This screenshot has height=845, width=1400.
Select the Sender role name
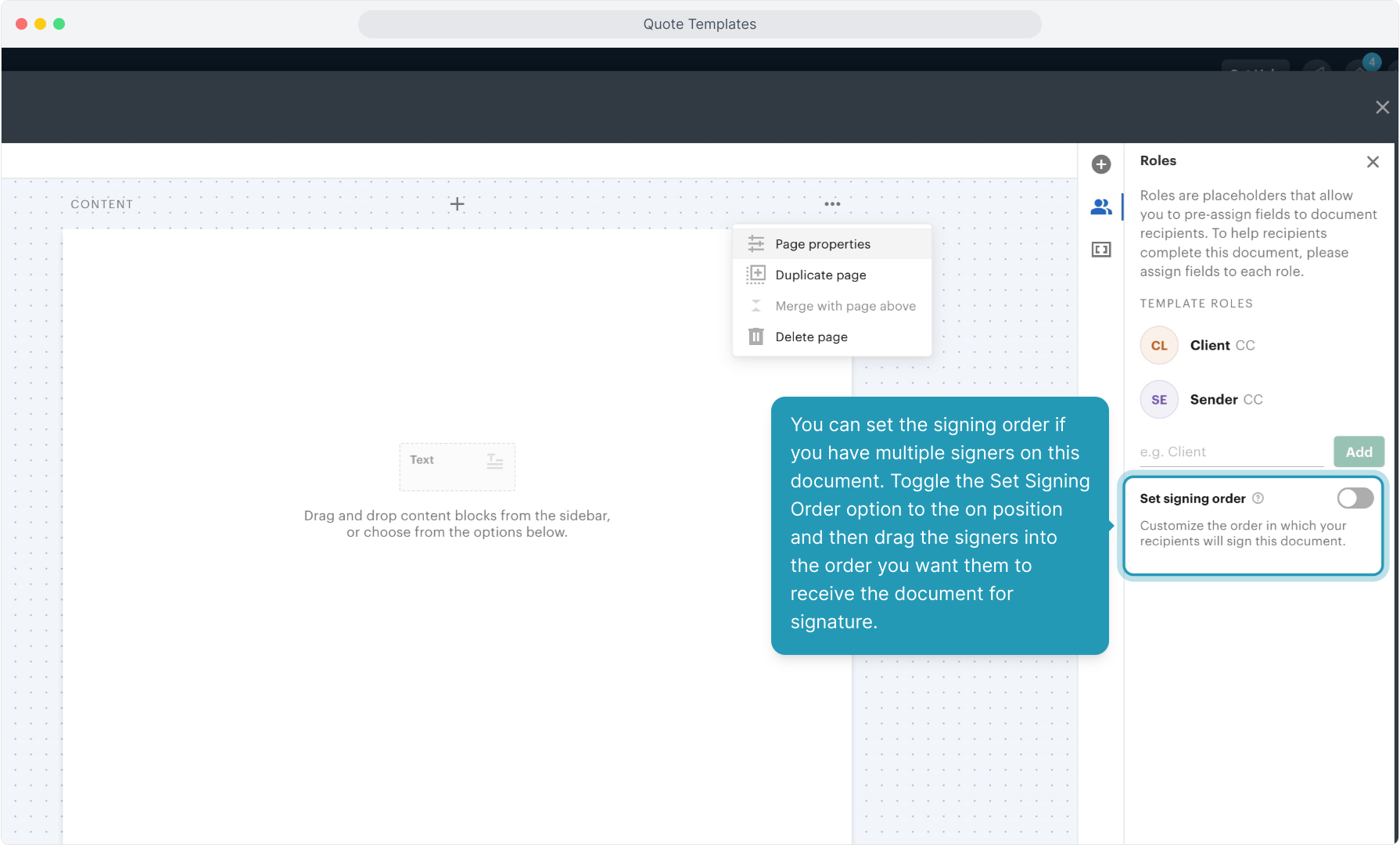1214,400
